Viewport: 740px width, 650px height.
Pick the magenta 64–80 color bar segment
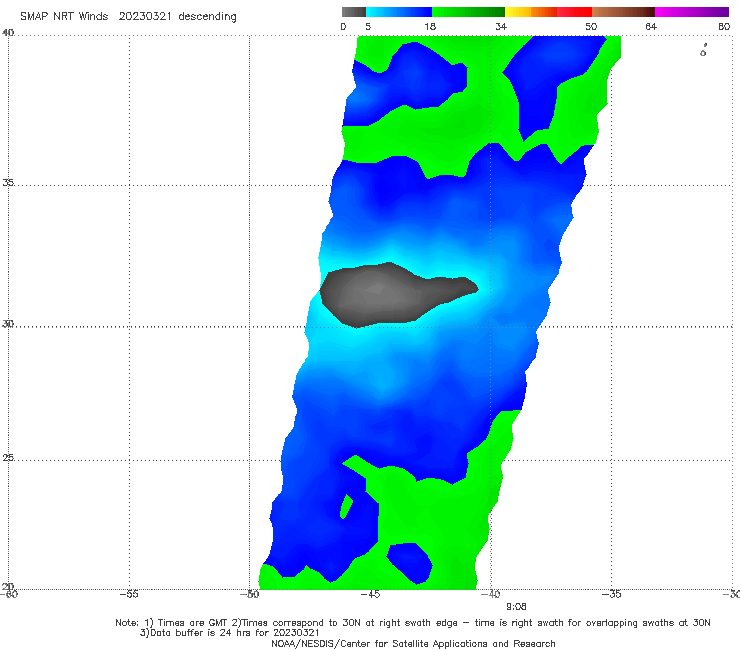692,12
